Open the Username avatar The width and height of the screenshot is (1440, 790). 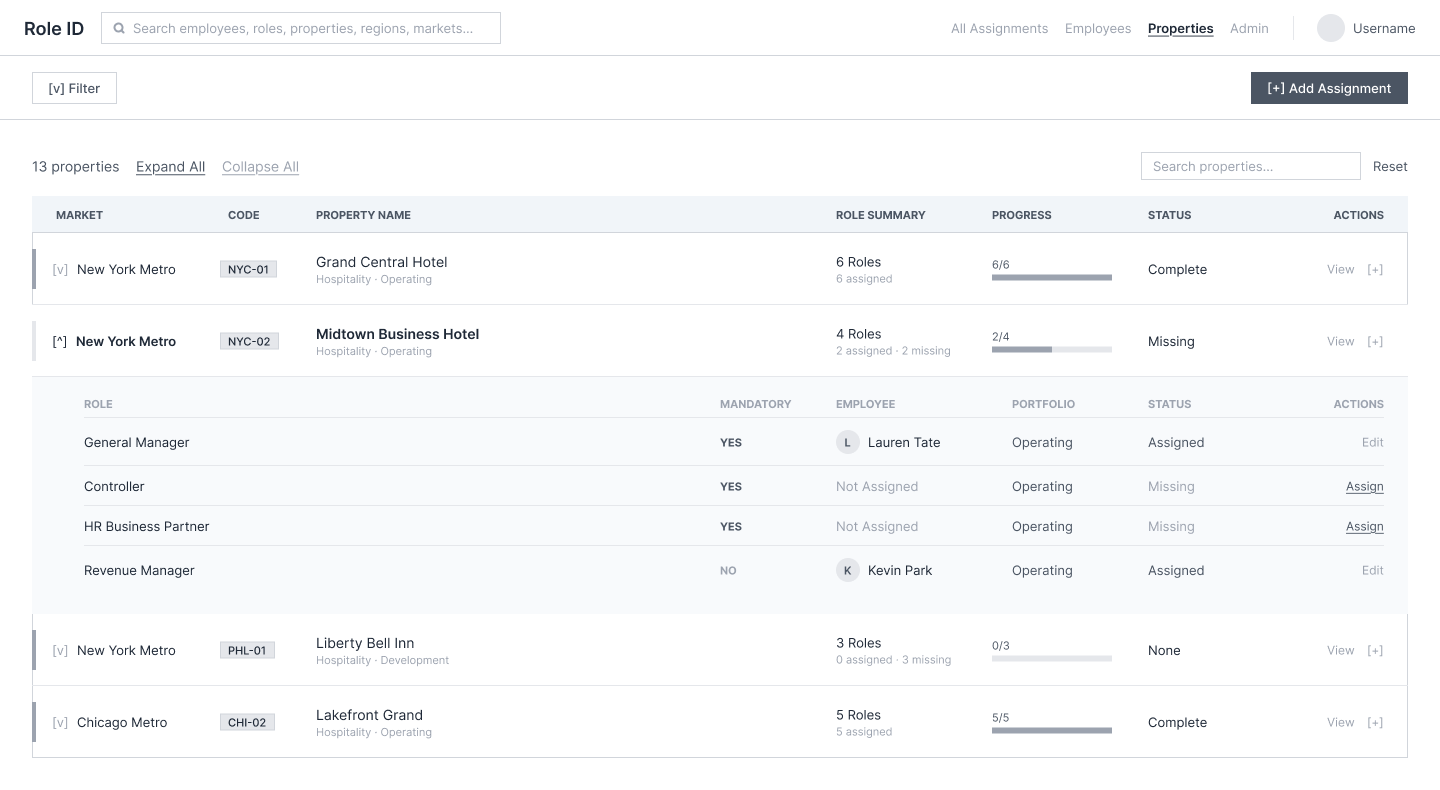(x=1331, y=28)
